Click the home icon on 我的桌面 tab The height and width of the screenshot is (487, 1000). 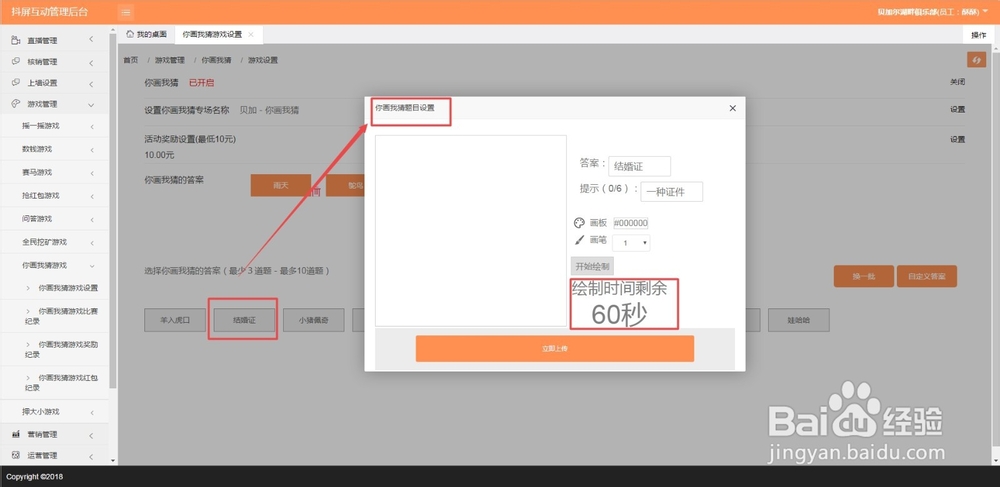click(130, 34)
